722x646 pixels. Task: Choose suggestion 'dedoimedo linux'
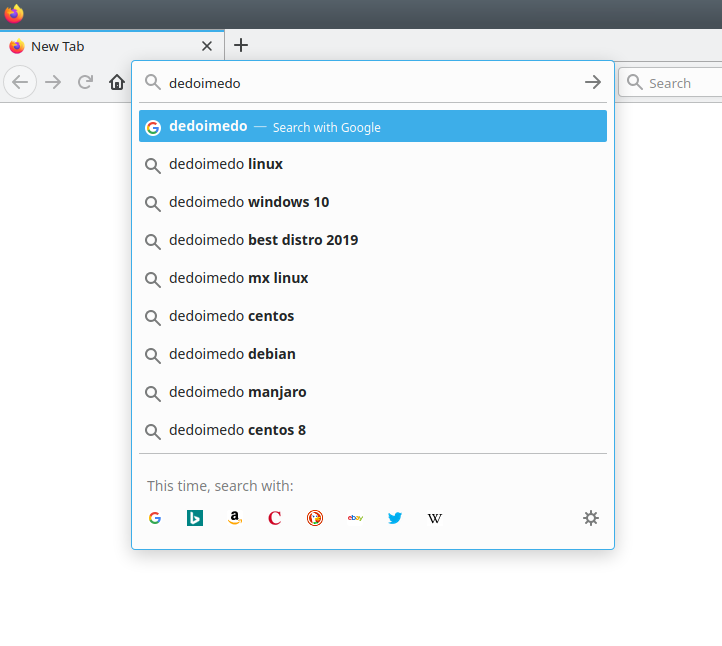[373, 164]
